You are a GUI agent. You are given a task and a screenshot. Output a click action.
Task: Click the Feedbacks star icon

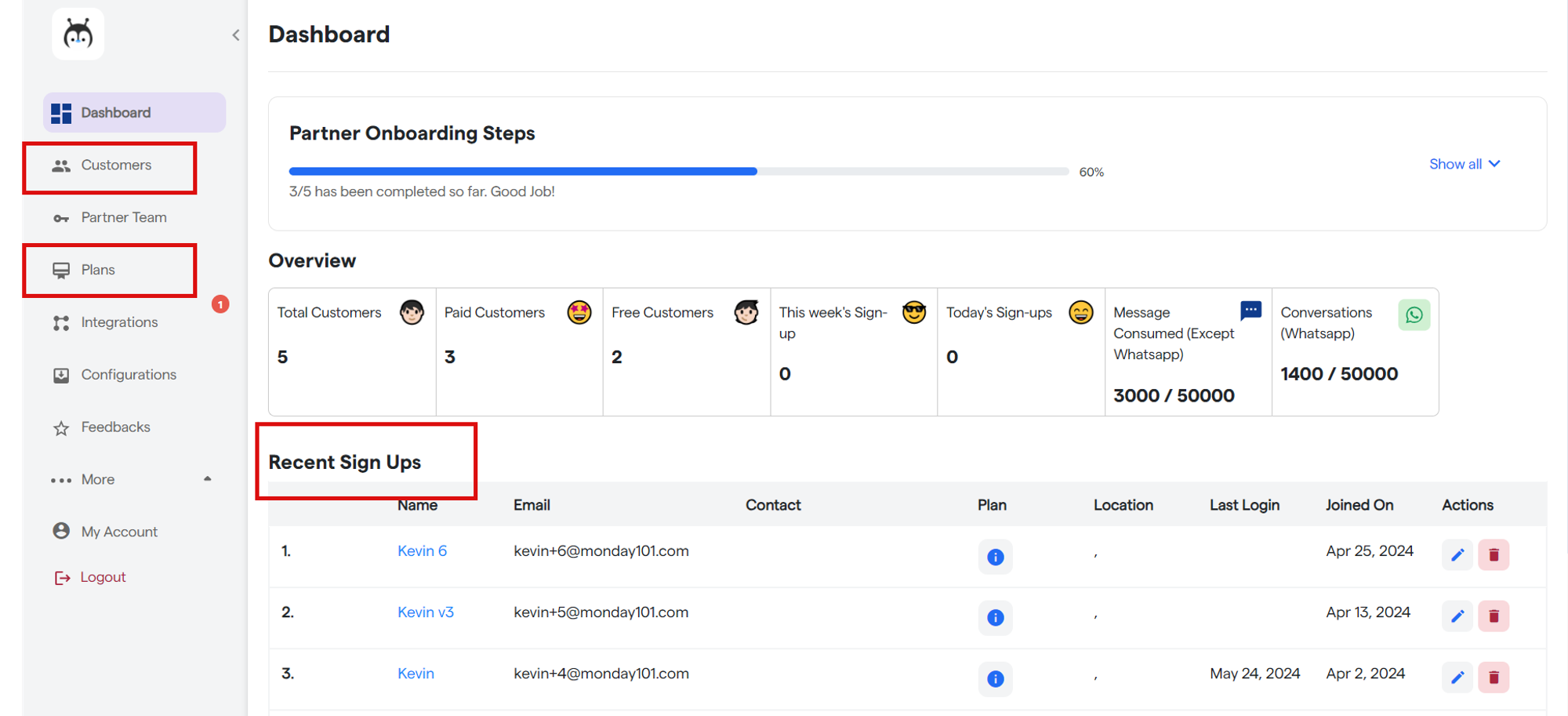[61, 428]
